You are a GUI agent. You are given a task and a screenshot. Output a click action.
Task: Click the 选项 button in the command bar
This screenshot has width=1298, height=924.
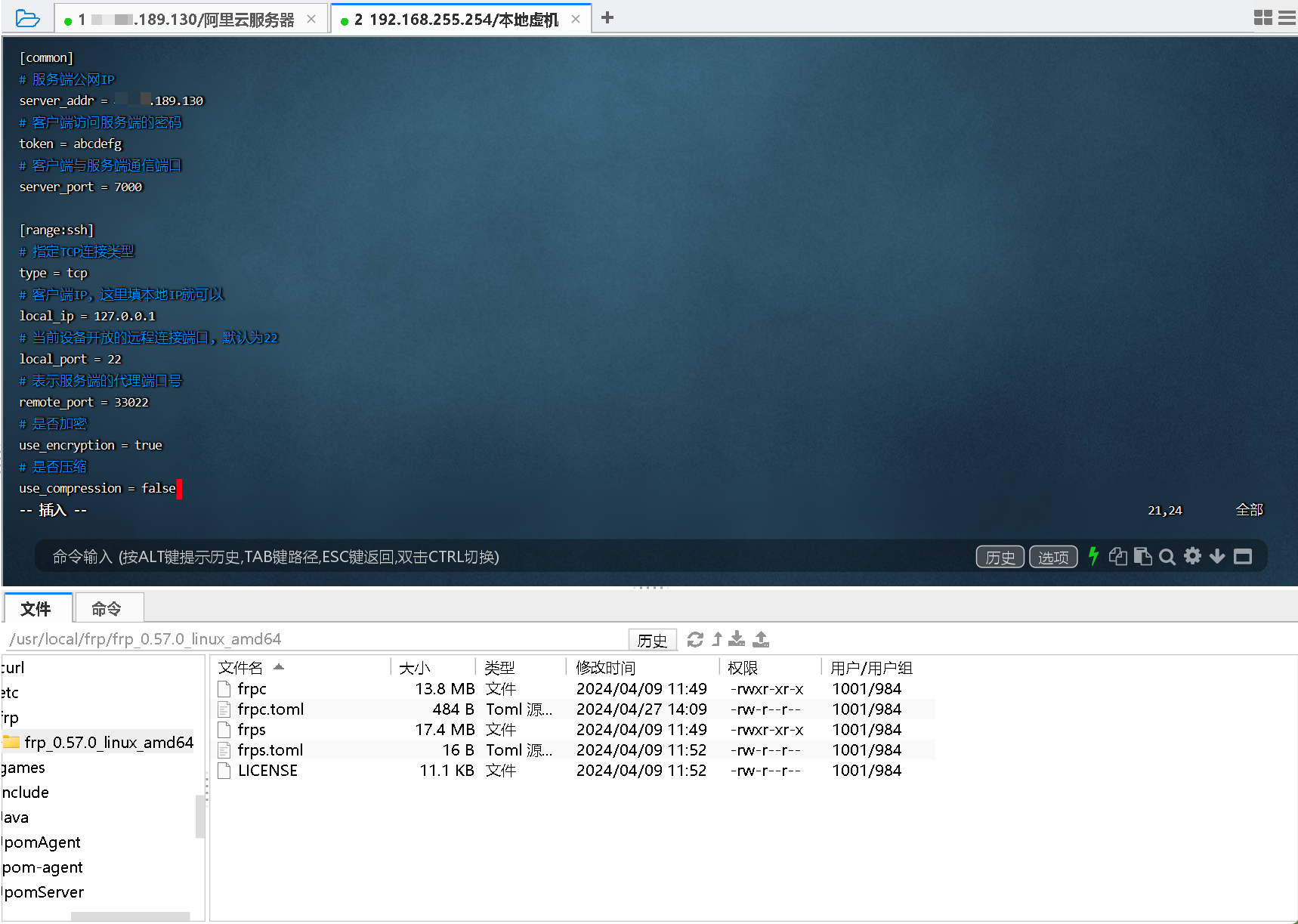click(x=1053, y=557)
